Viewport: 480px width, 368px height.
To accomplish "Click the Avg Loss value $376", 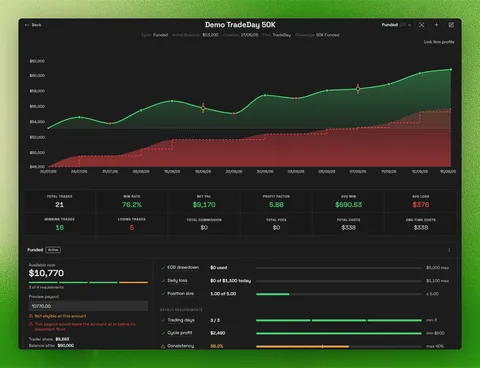I will pos(421,205).
